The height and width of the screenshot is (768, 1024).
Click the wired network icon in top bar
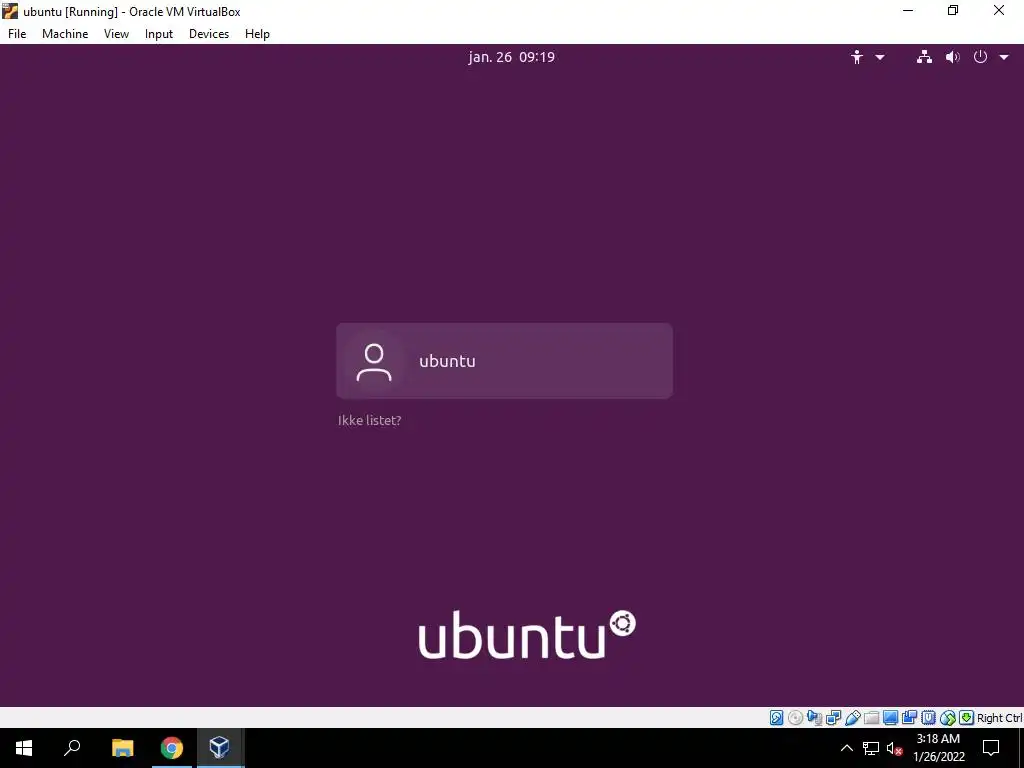pos(924,57)
